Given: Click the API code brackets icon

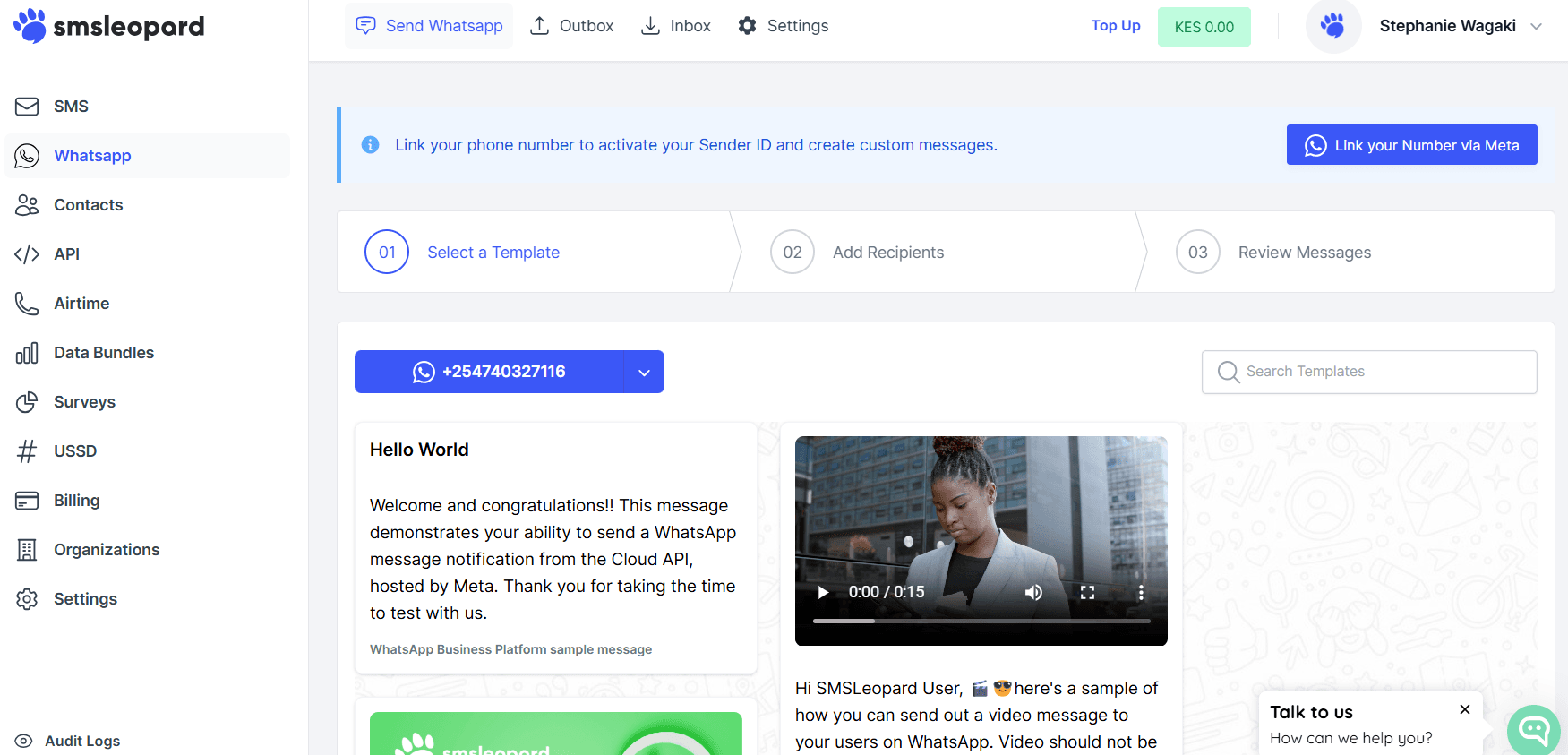Looking at the screenshot, I should point(27,254).
